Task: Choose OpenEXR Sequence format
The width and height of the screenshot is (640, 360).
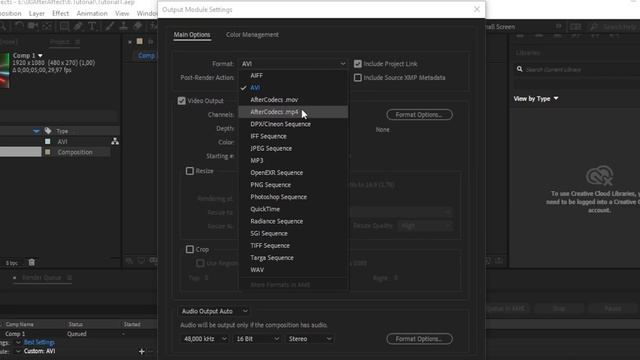Action: [293, 173]
